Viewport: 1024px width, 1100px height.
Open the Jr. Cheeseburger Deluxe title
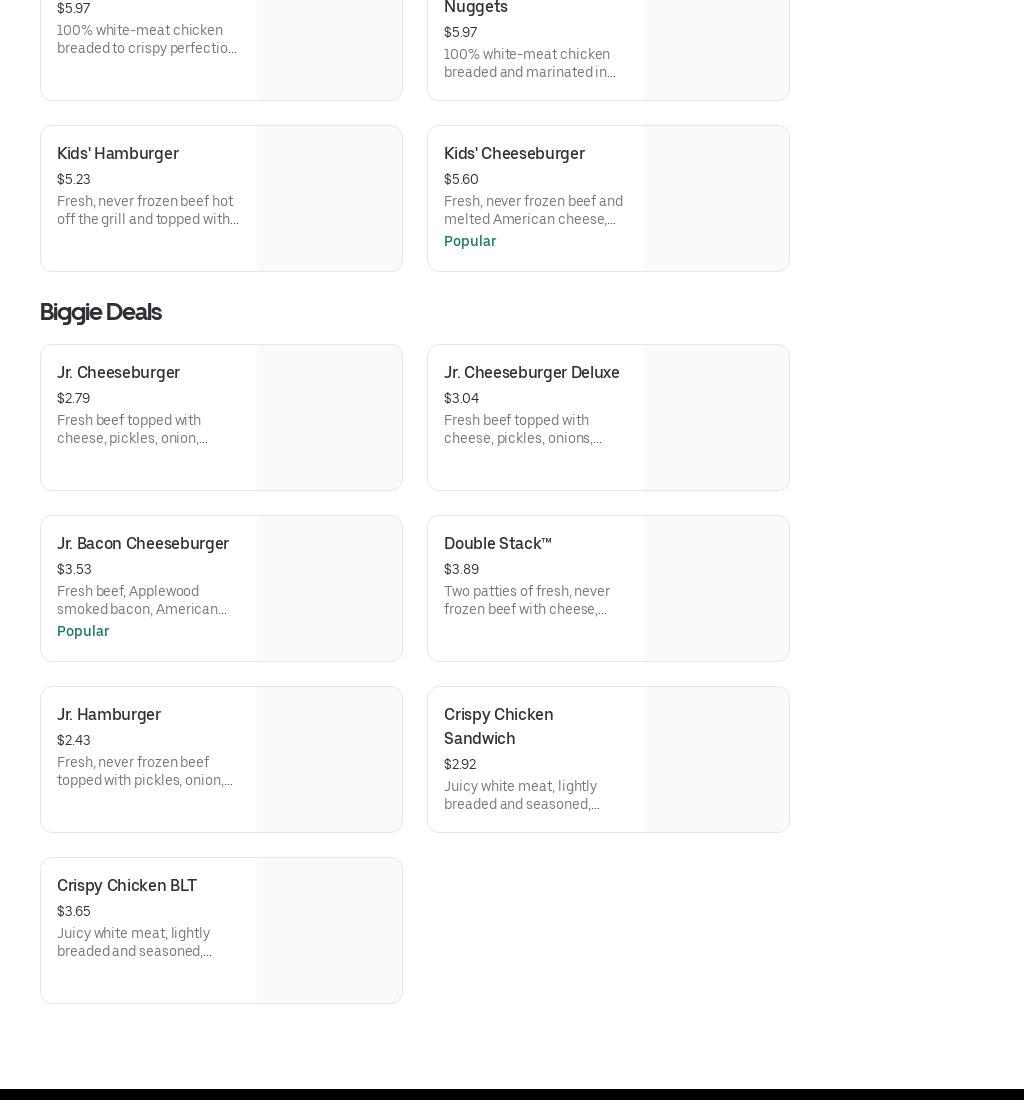coord(531,373)
